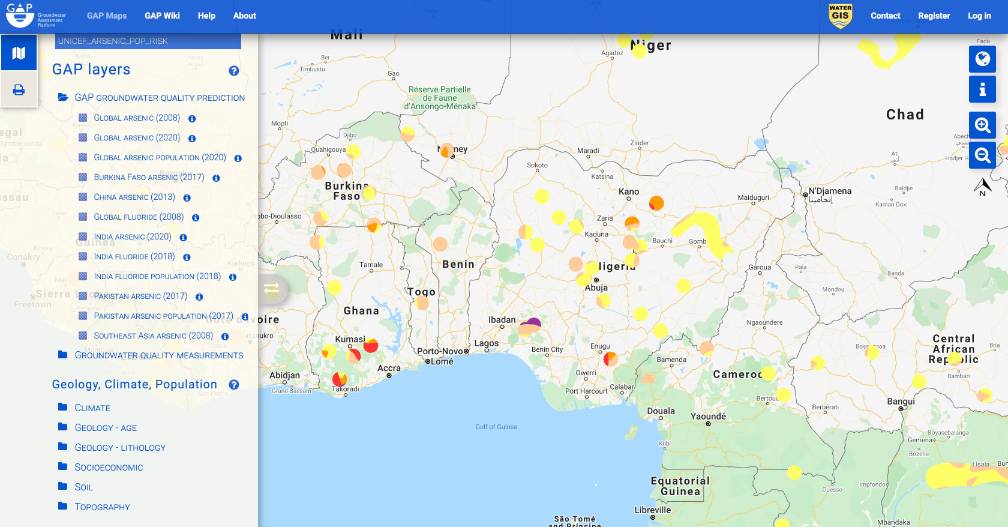Click the print icon in sidebar
Viewport: 1008px width, 527px height.
(18, 90)
